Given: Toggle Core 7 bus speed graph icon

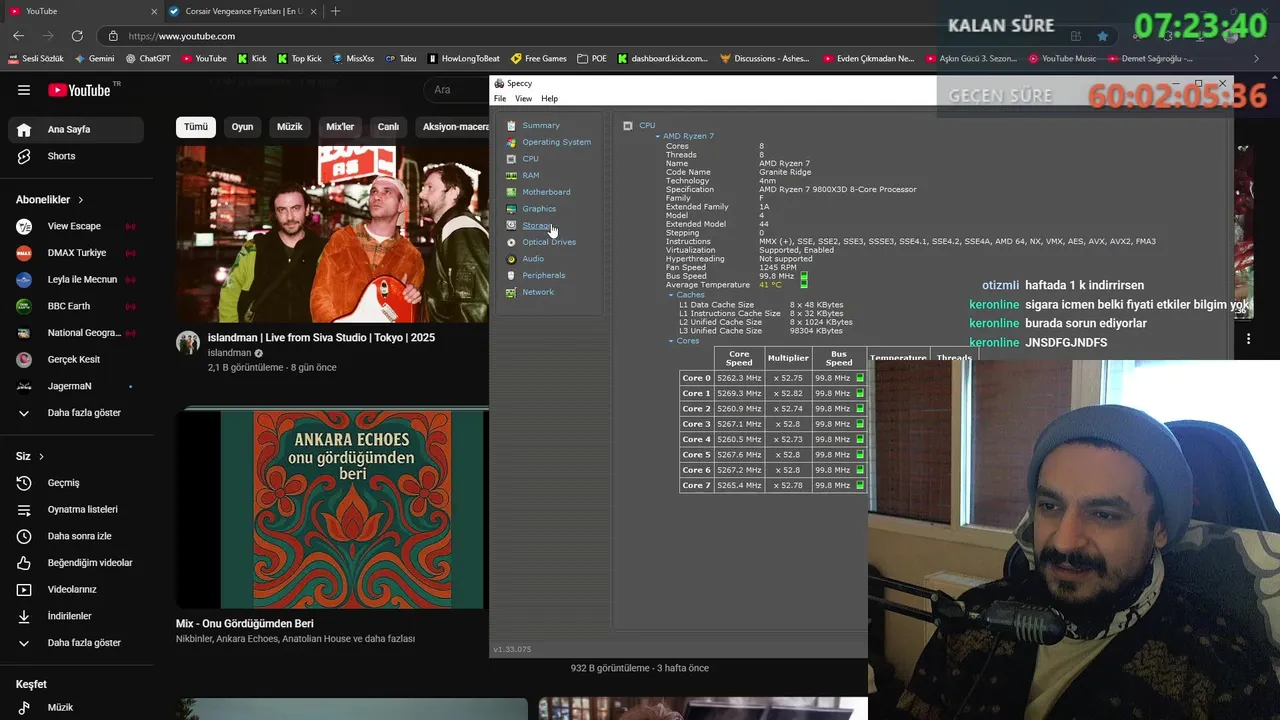Looking at the screenshot, I should tap(860, 485).
